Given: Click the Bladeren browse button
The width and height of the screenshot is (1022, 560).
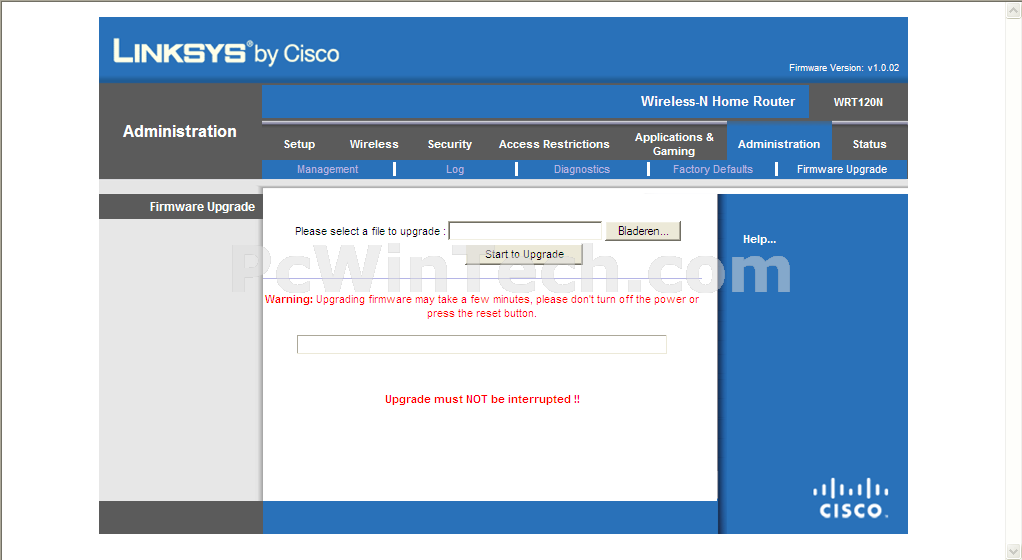Looking at the screenshot, I should click(643, 231).
